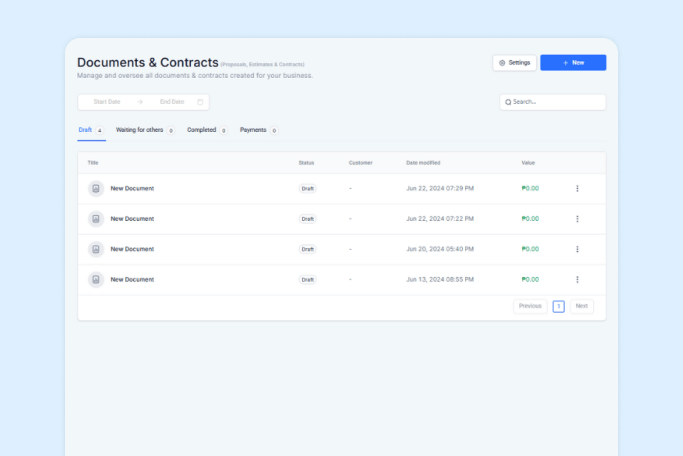Open three-dot menu for Jun 20 document

pos(577,249)
